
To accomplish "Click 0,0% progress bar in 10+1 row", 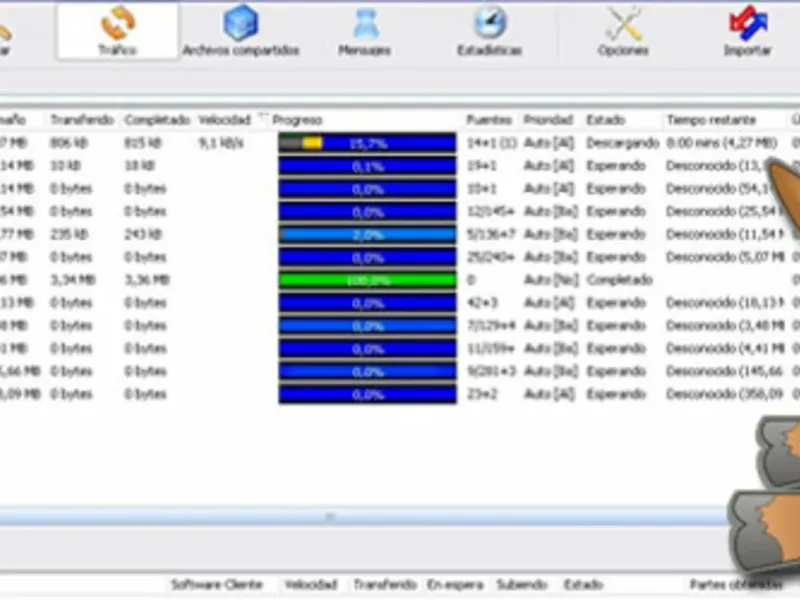I will click(x=367, y=189).
